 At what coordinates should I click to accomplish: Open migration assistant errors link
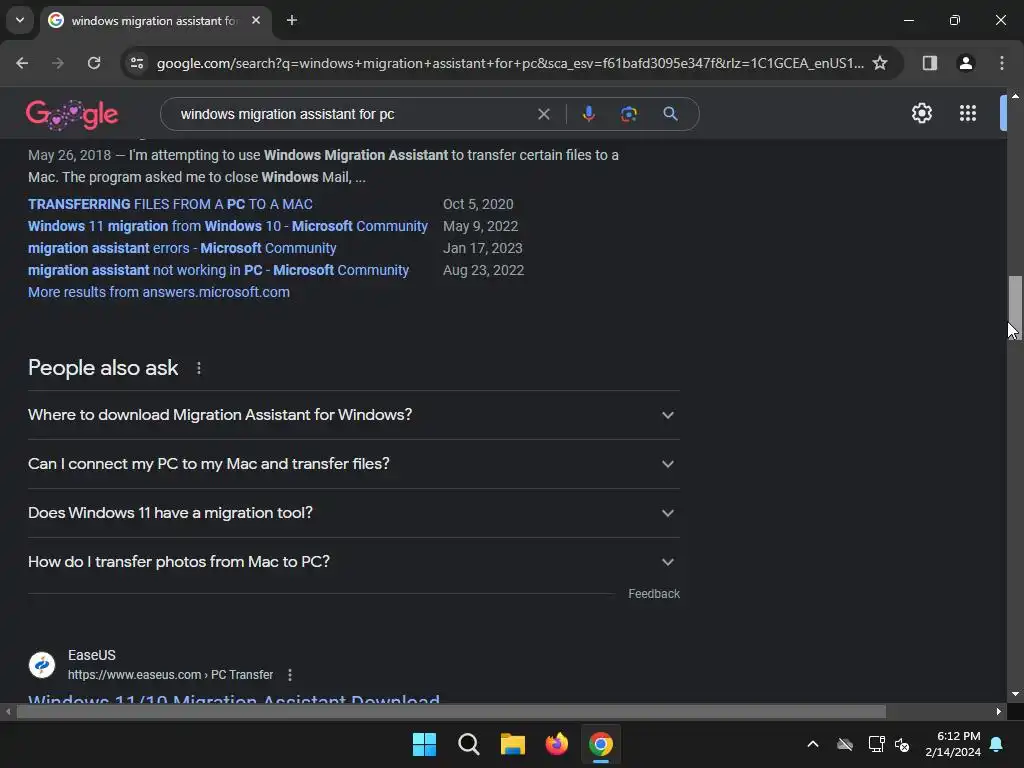point(182,248)
